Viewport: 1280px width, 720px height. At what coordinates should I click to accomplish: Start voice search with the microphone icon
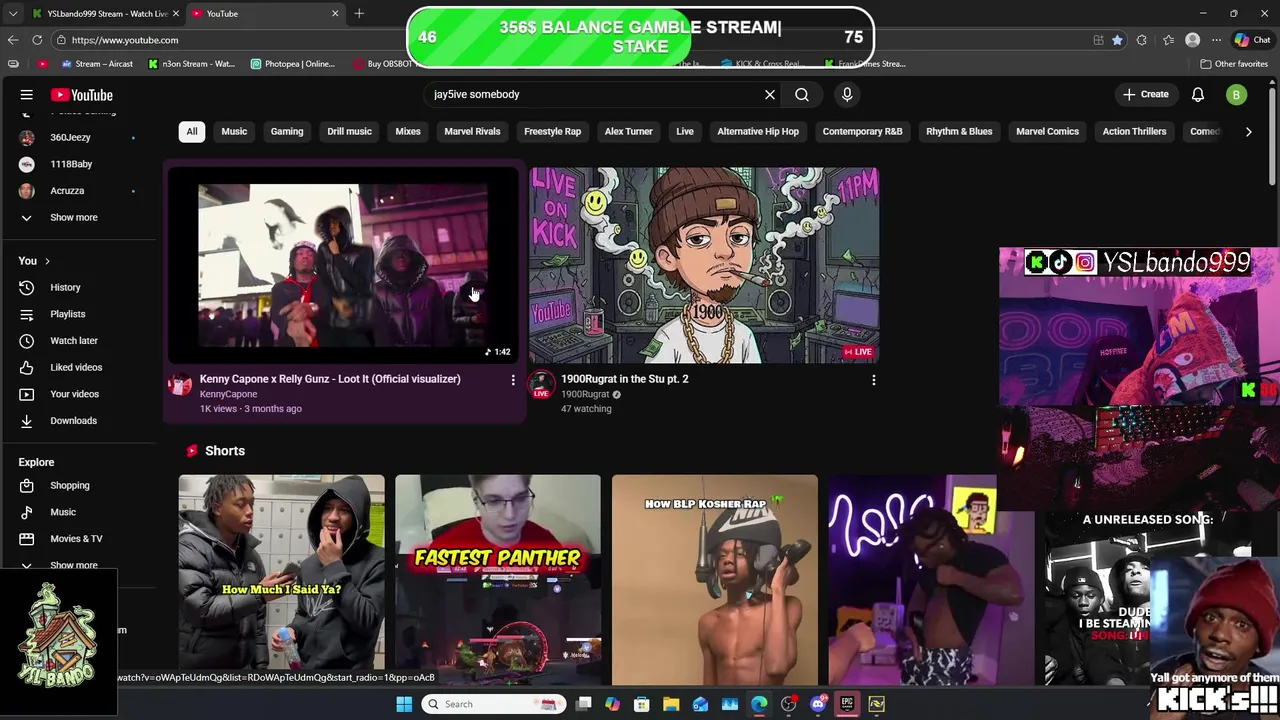pos(847,94)
